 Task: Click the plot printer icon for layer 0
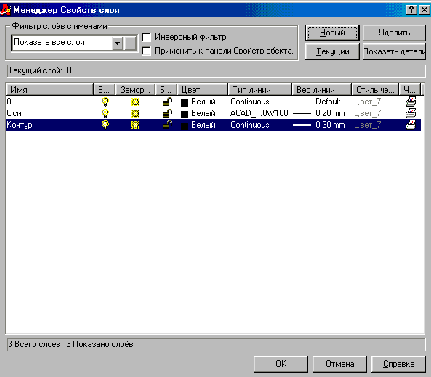pyautogui.click(x=411, y=102)
